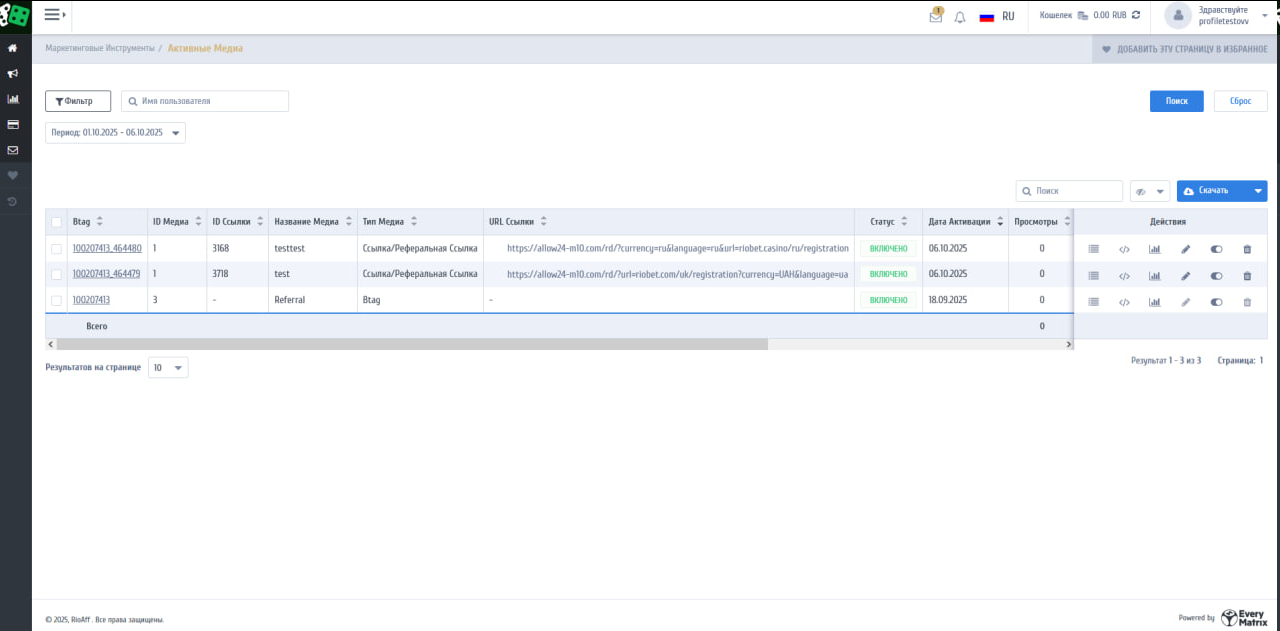Open the period date range dropdown
Image resolution: width=1280 pixels, height=631 pixels.
115,133
